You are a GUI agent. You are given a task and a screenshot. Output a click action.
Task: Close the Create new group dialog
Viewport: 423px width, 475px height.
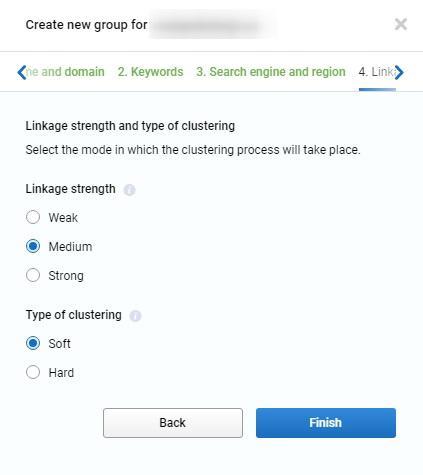(400, 24)
